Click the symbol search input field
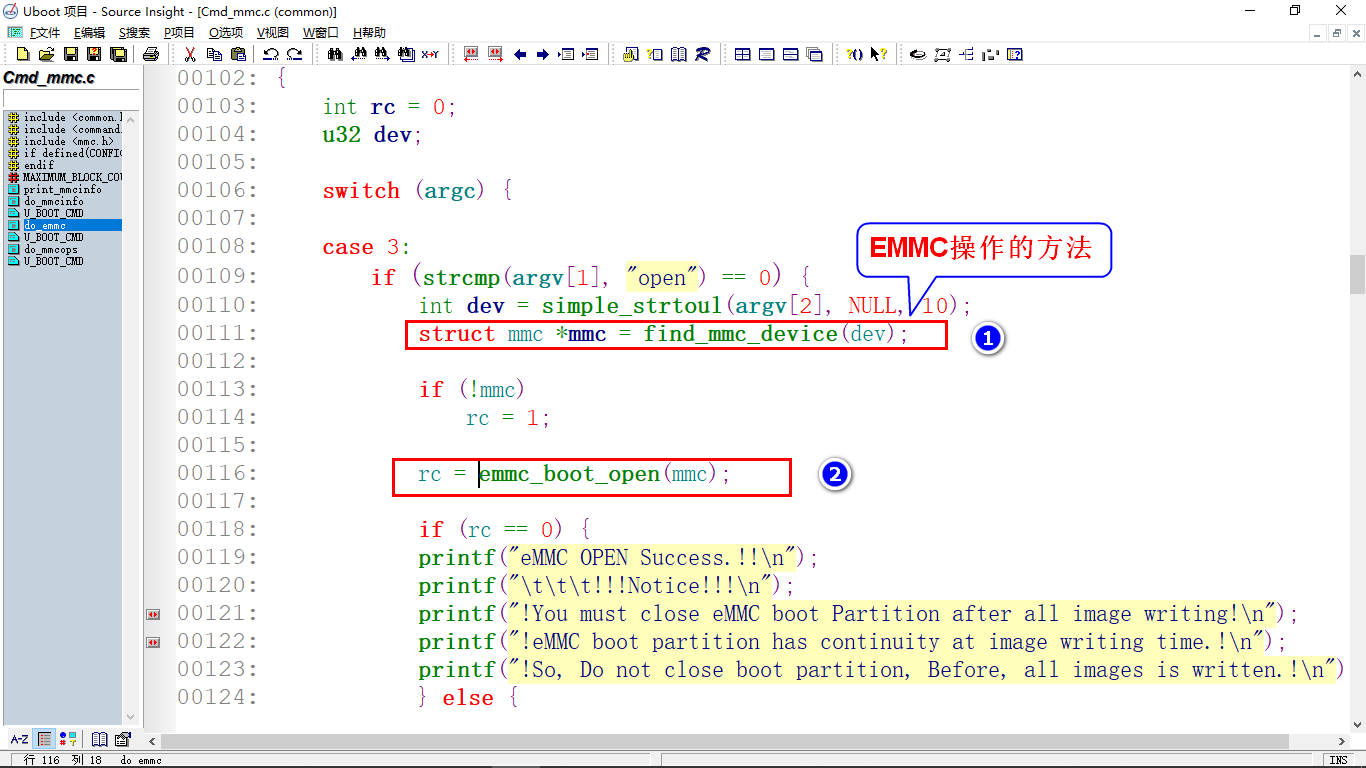 [x=70, y=98]
